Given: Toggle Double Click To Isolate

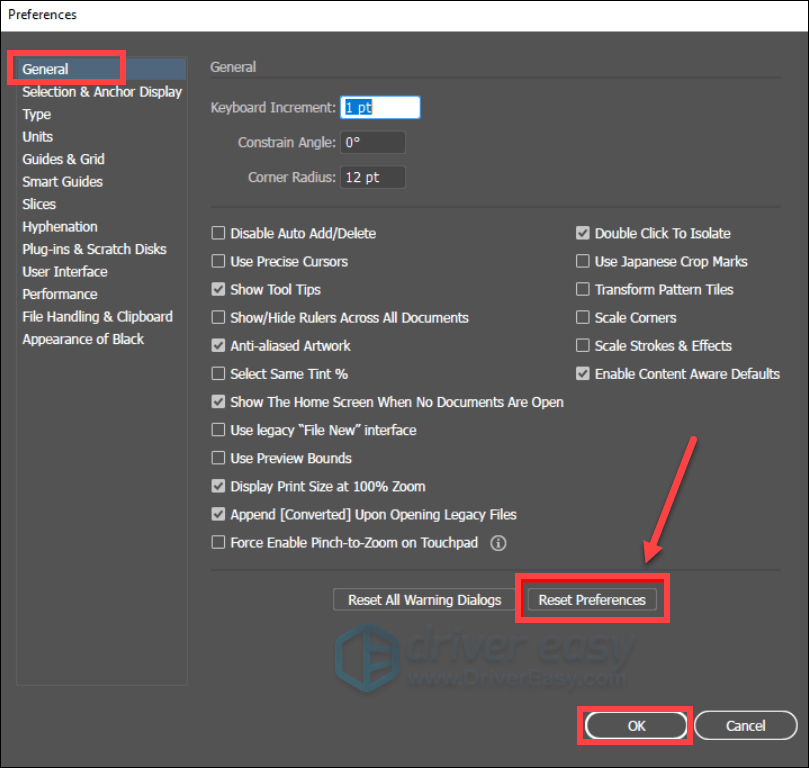Looking at the screenshot, I should click(582, 234).
